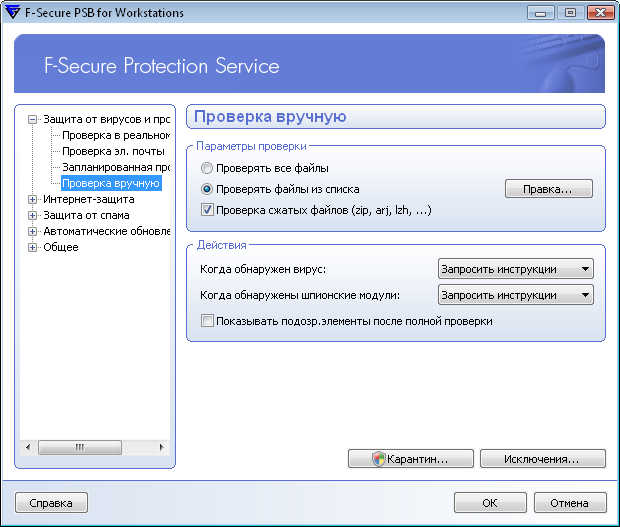Select 'Интернет-защита' label in tree
Screen dimensions: 620x527
89,199
